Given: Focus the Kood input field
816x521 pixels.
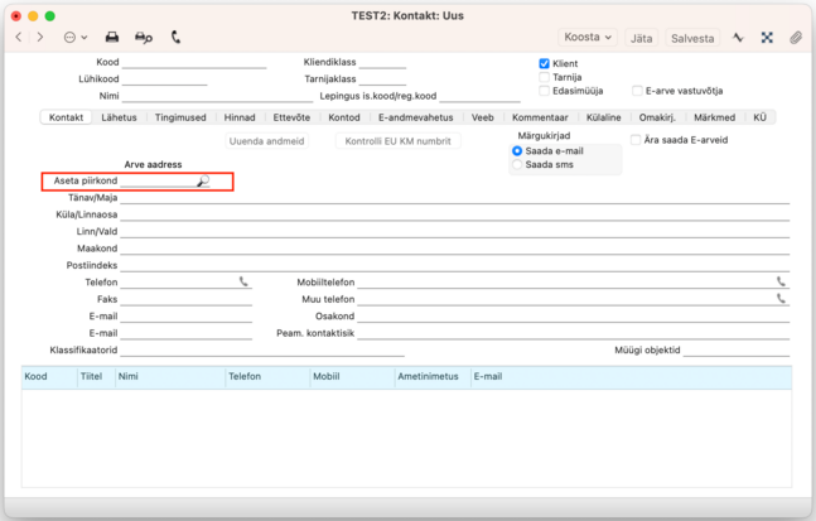Looking at the screenshot, I should pyautogui.click(x=194, y=62).
